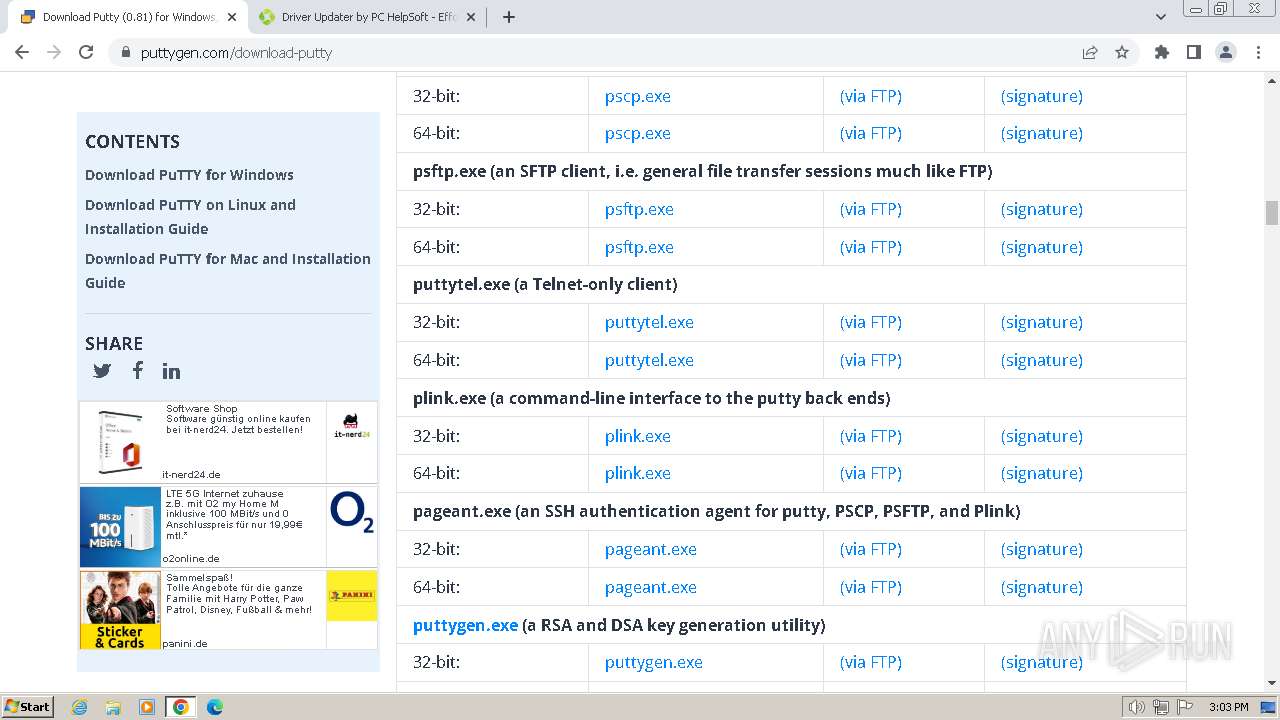The height and width of the screenshot is (720, 1280).
Task: Click the network icon in system tray
Action: tap(1161, 707)
